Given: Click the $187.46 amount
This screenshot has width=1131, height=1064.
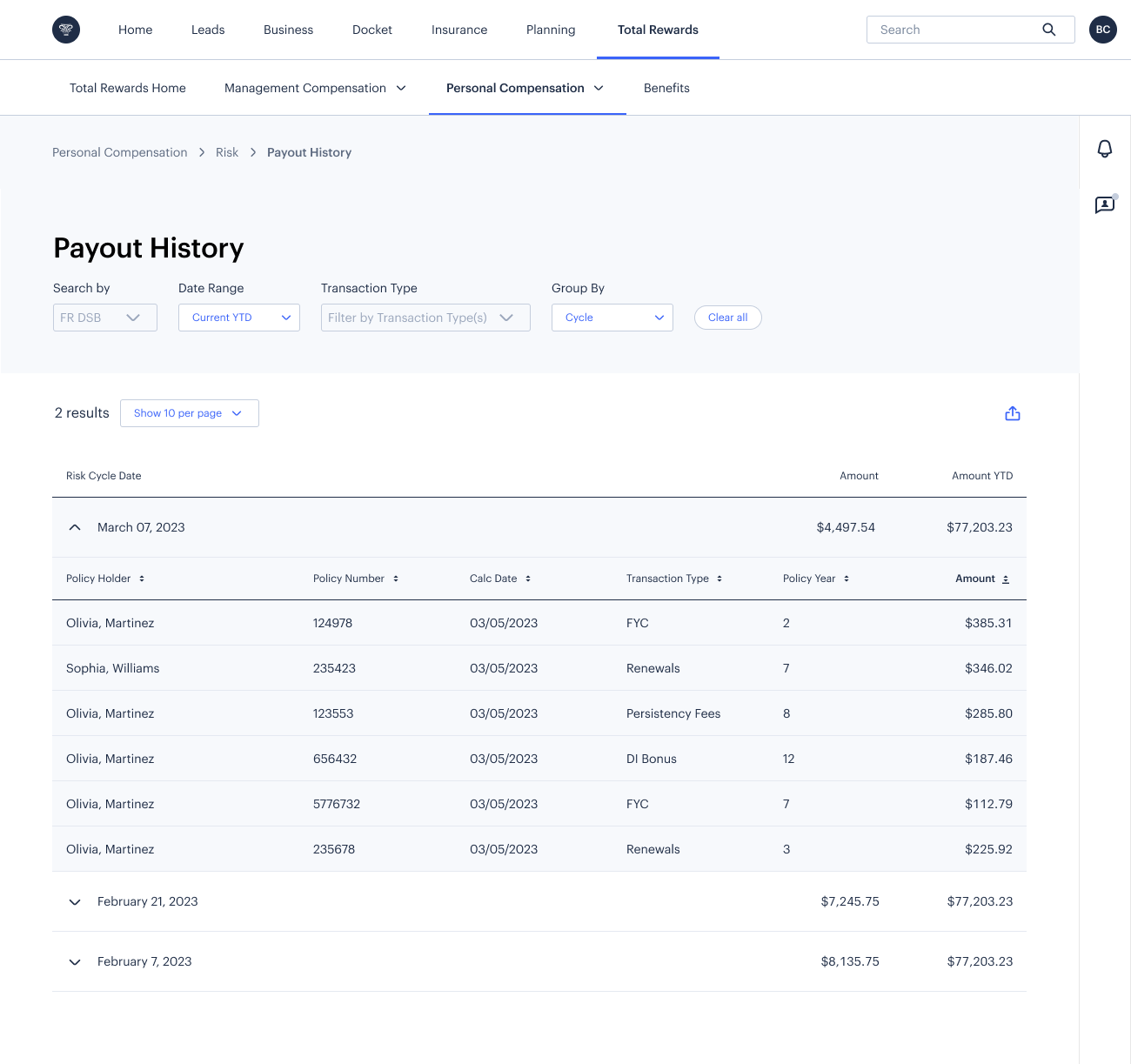Looking at the screenshot, I should click(988, 759).
